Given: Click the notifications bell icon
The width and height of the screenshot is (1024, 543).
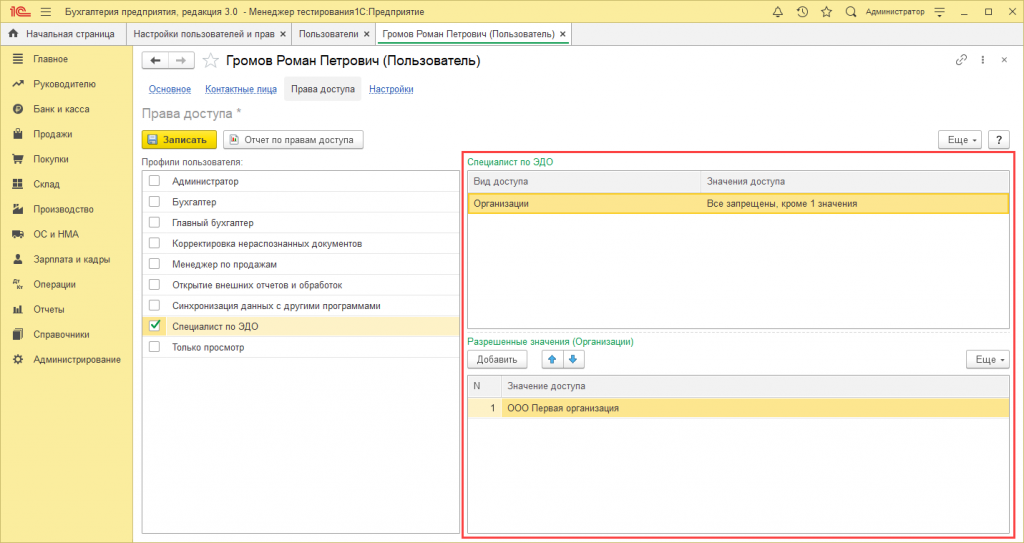Looking at the screenshot, I should coord(778,11).
